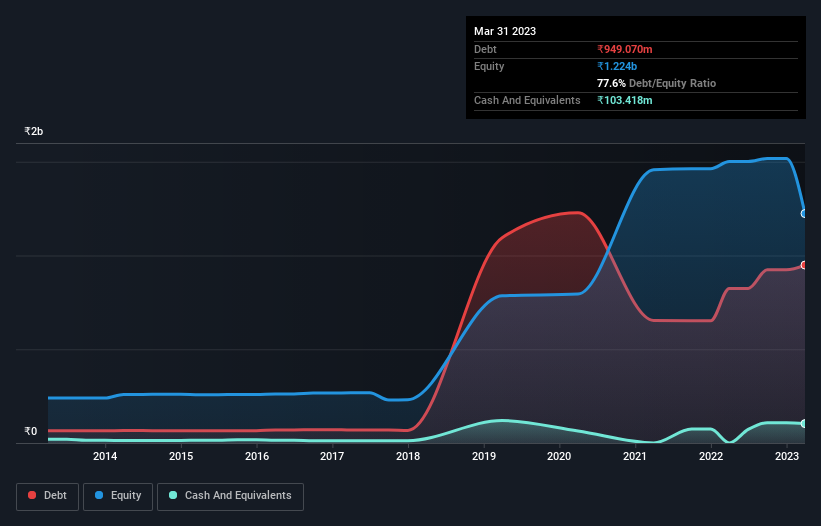Click the red Debt legend dot
Screen dimensions: 821x526
(x=32, y=495)
